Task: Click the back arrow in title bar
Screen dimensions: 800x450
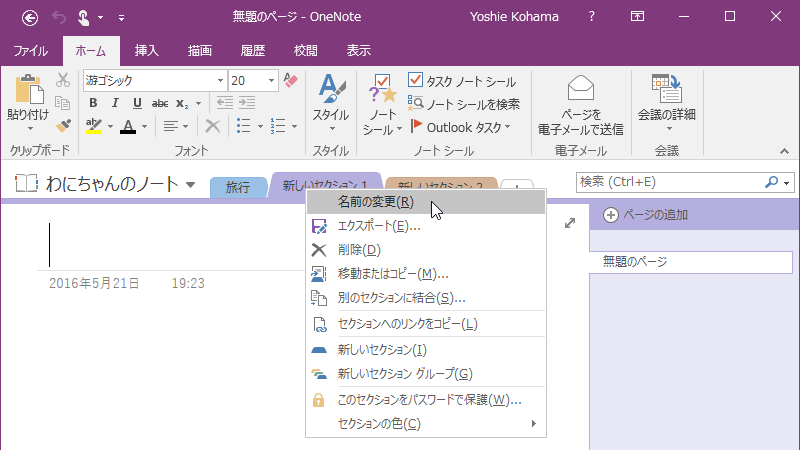Action: [x=30, y=17]
